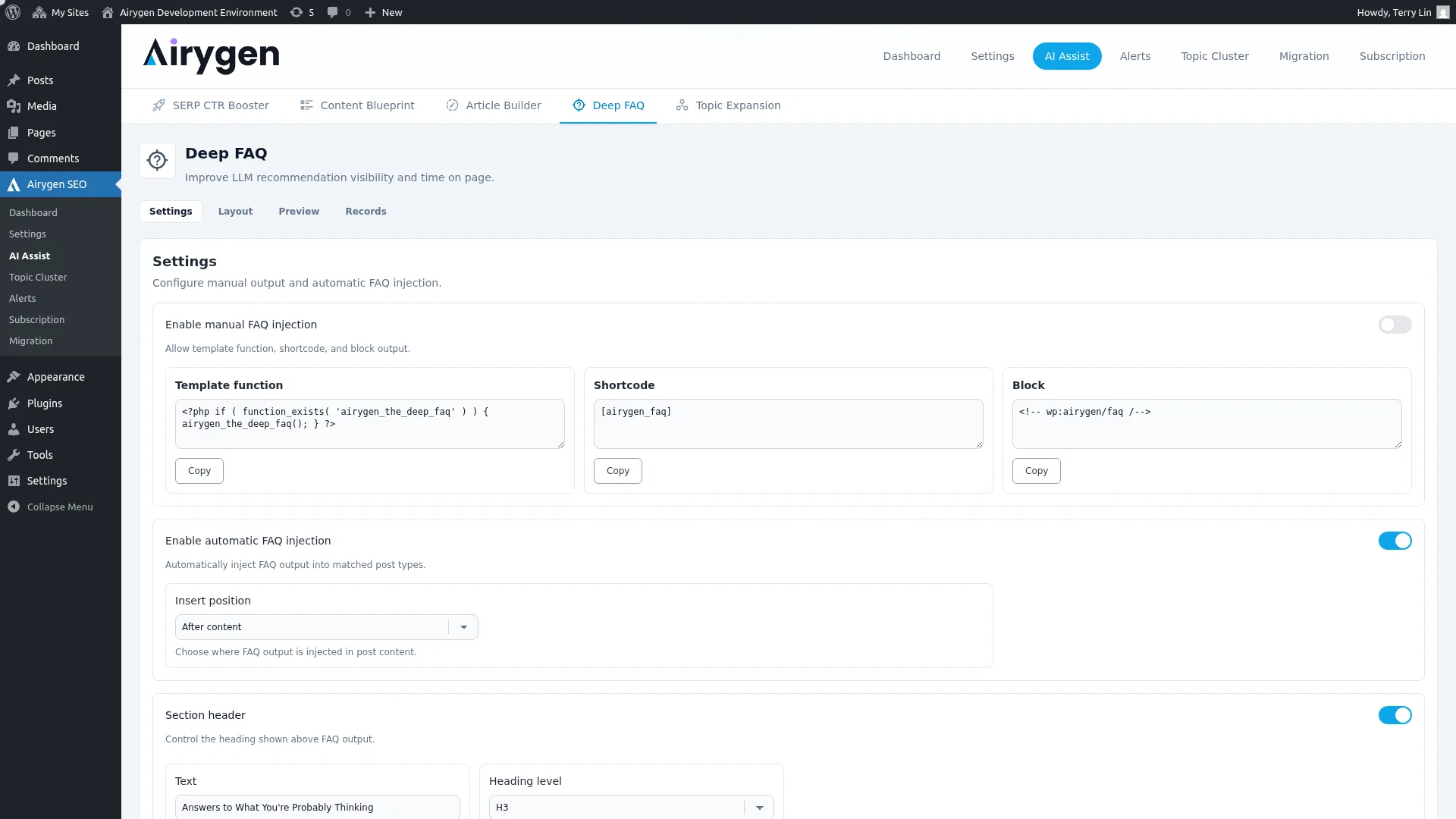
Task: Click the Tools wrench icon
Action: [x=14, y=455]
